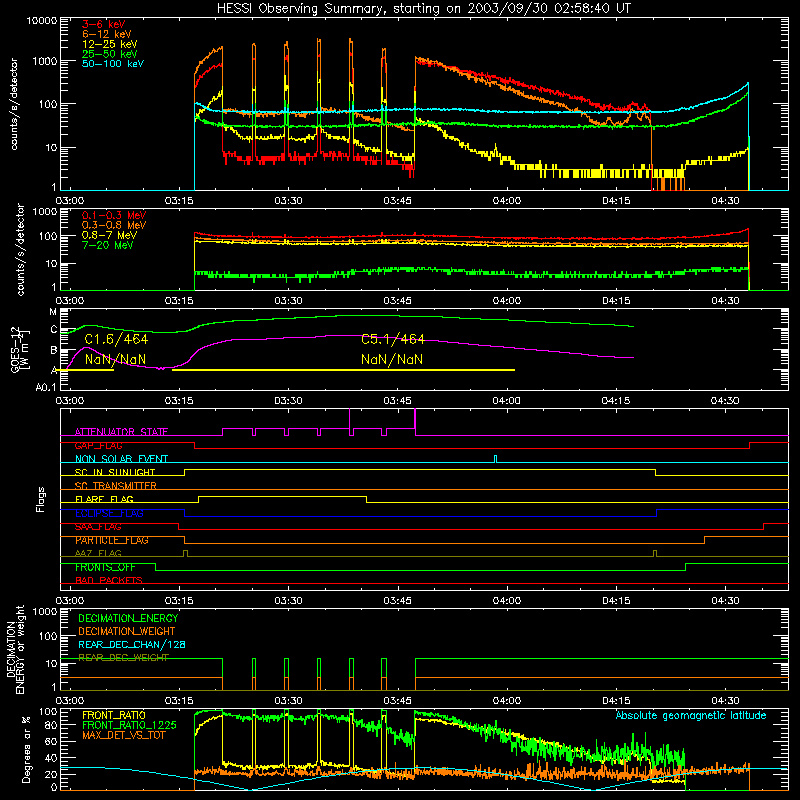Select the dim A47_FLAG label
800x800 pixels.
[98, 553]
